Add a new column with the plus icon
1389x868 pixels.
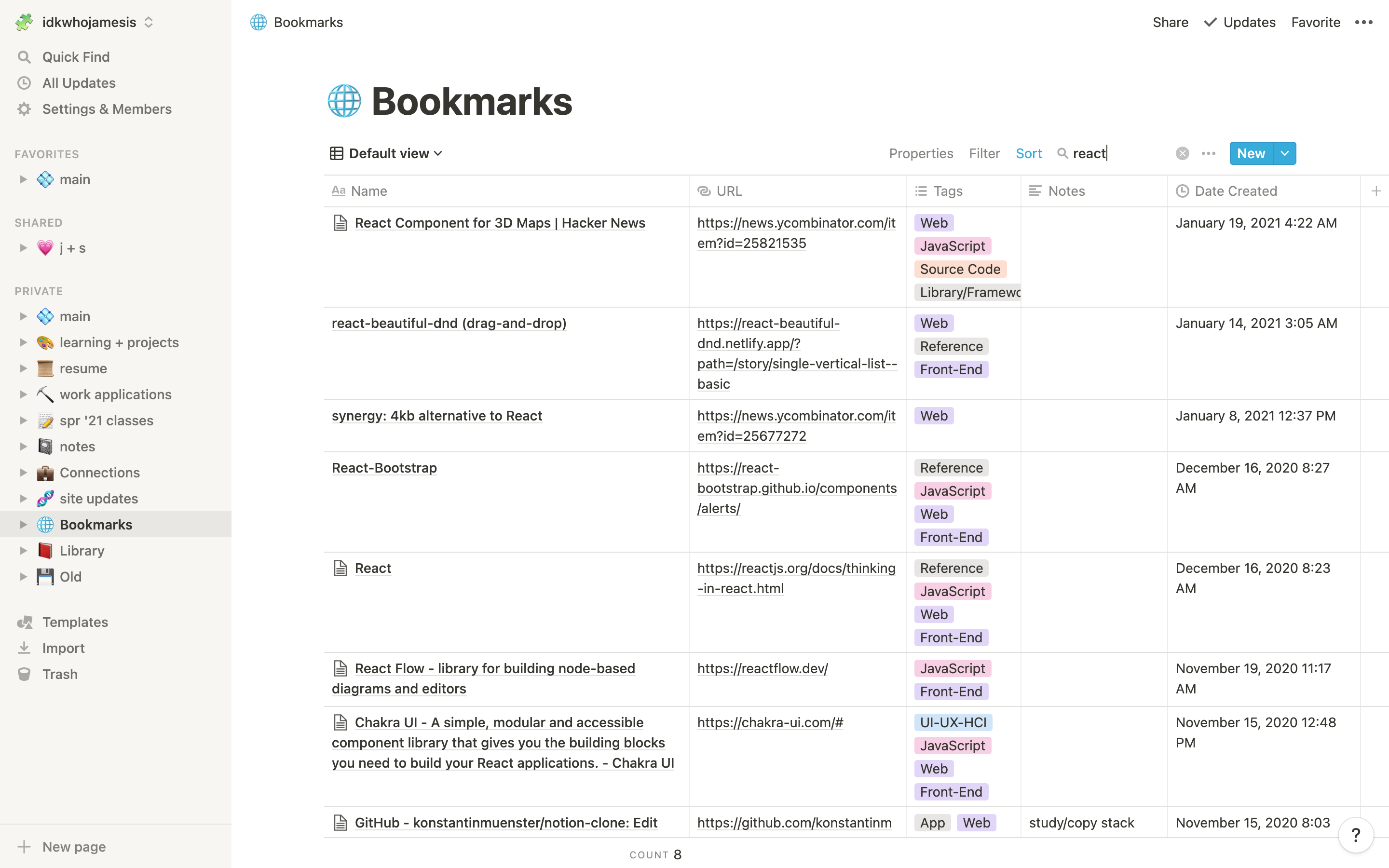point(1376,191)
